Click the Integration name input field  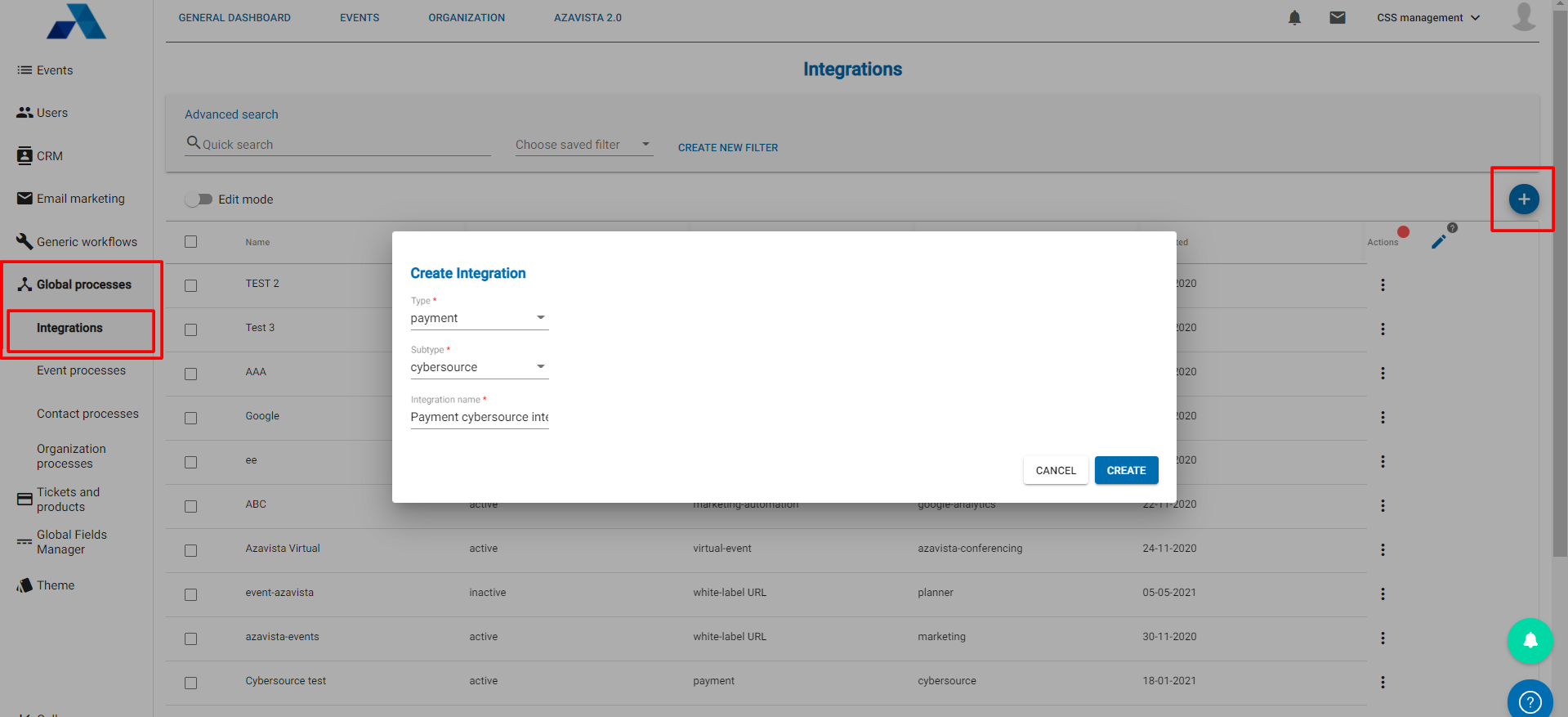point(480,417)
